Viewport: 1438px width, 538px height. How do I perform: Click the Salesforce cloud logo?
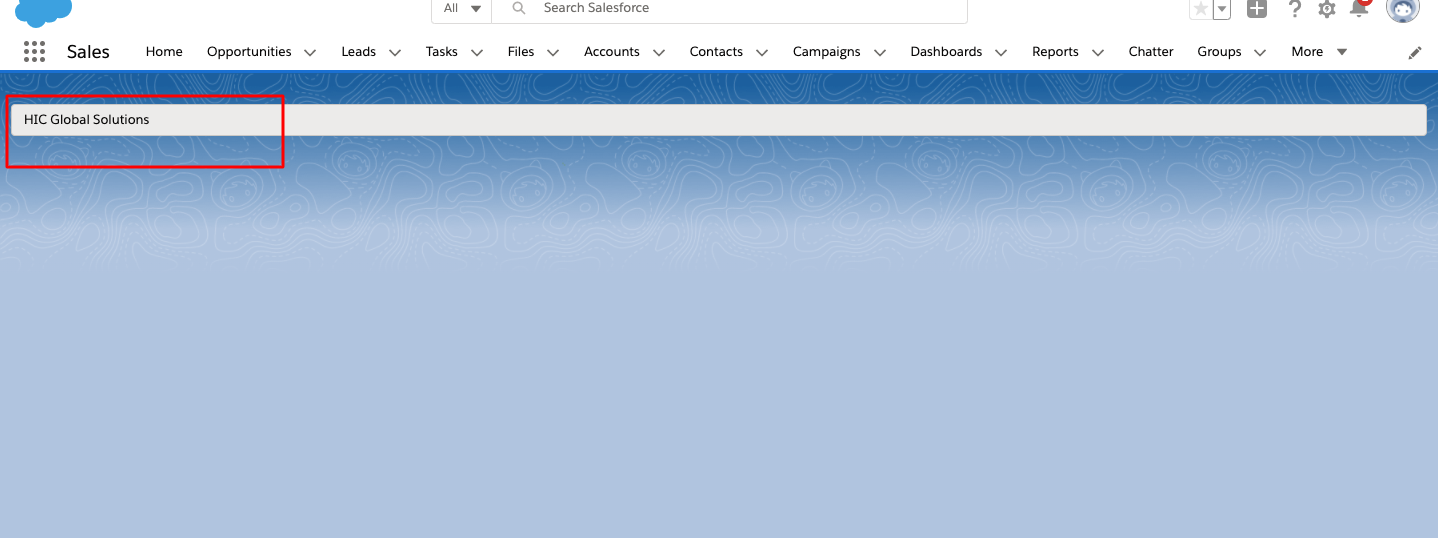pyautogui.click(x=43, y=11)
